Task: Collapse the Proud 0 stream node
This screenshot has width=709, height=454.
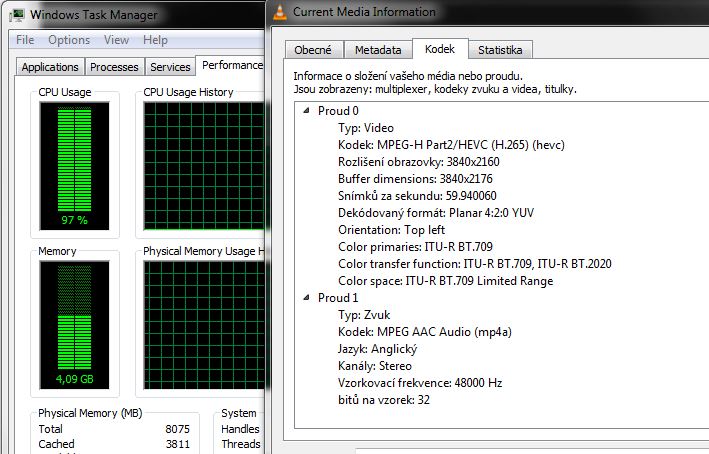Action: [307, 110]
